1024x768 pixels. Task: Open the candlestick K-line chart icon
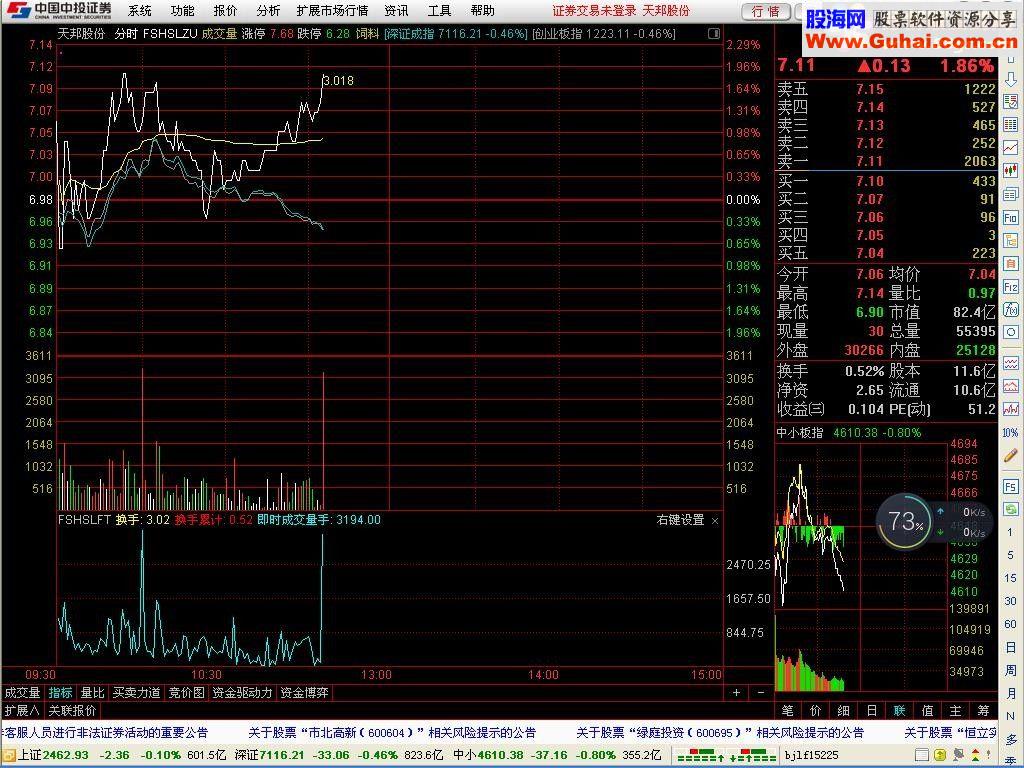point(1010,170)
